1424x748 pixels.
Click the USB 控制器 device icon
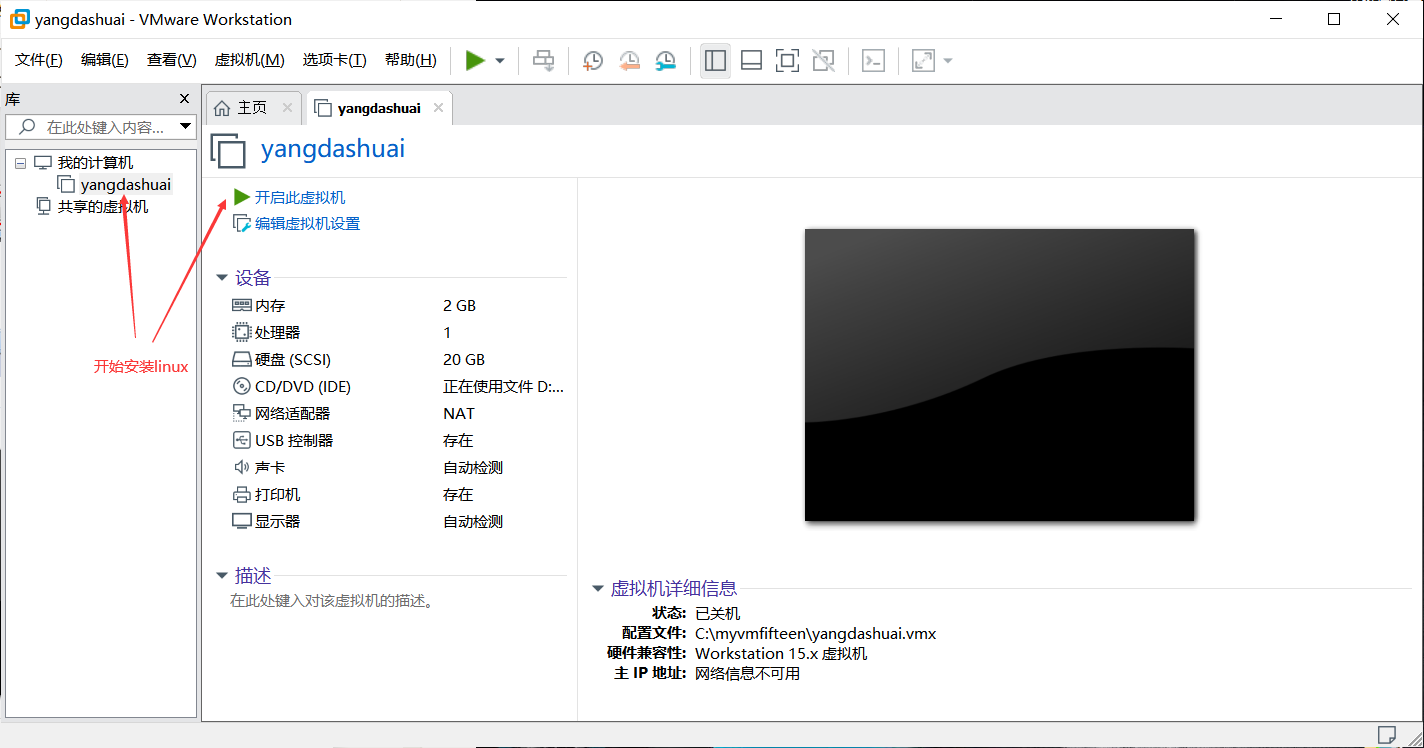tap(242, 440)
